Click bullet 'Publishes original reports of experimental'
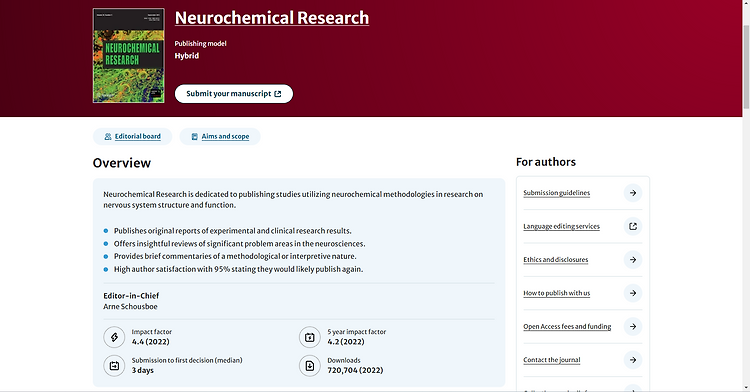This screenshot has height=392, width=750. [232, 231]
